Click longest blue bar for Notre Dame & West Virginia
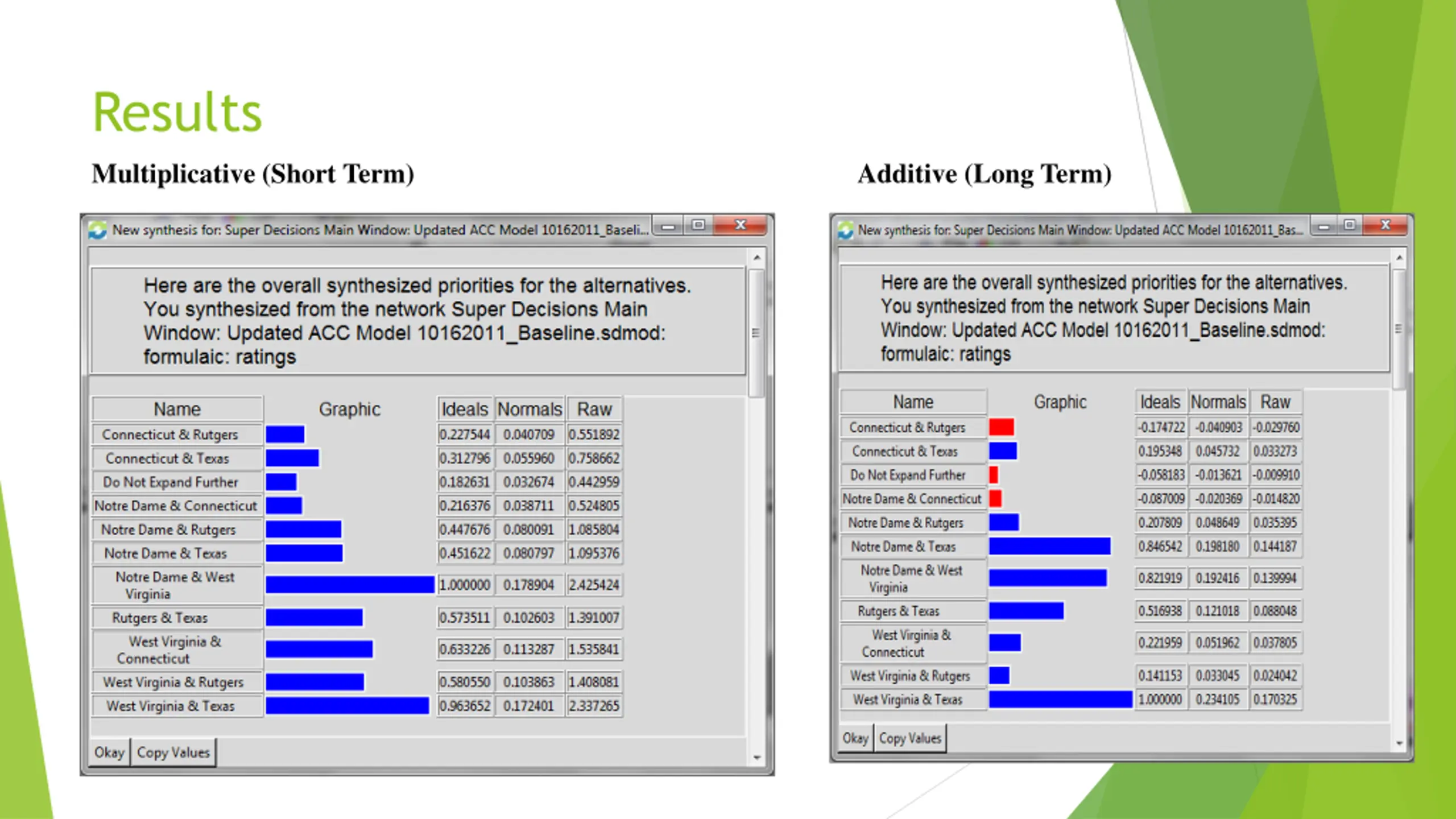The image size is (1456, 819). (x=350, y=585)
